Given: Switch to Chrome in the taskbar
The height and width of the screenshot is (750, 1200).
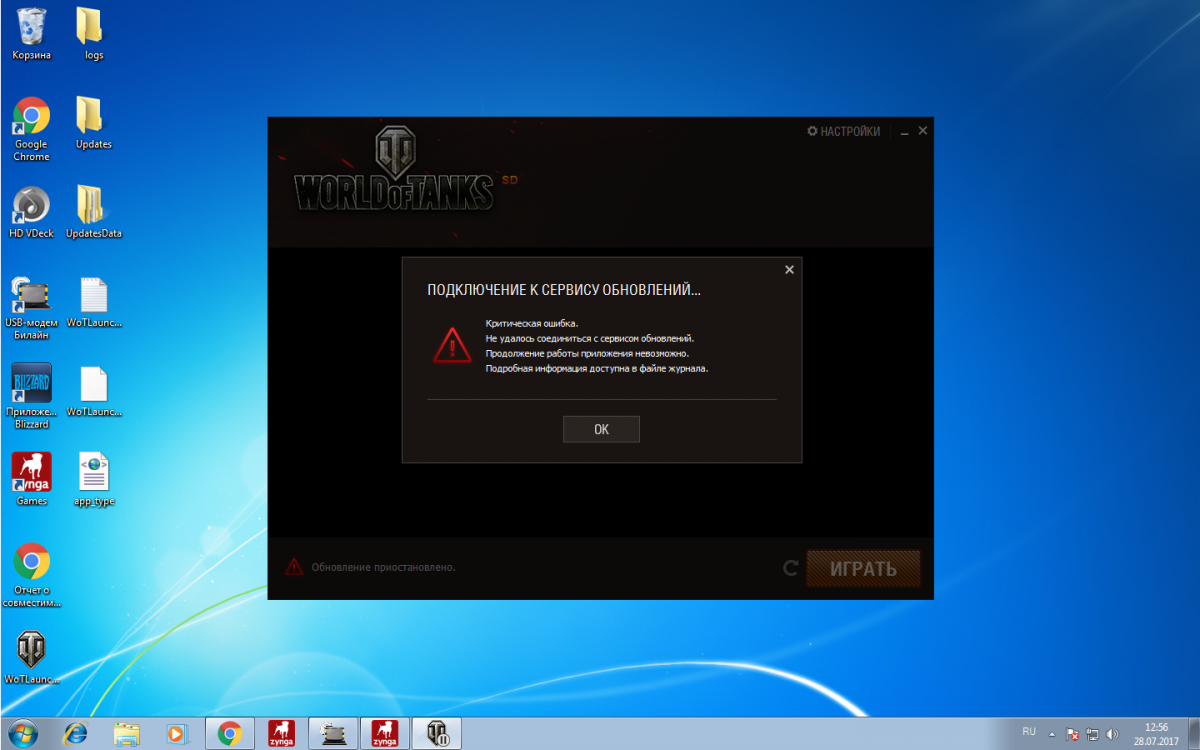Looking at the screenshot, I should coord(230,733).
